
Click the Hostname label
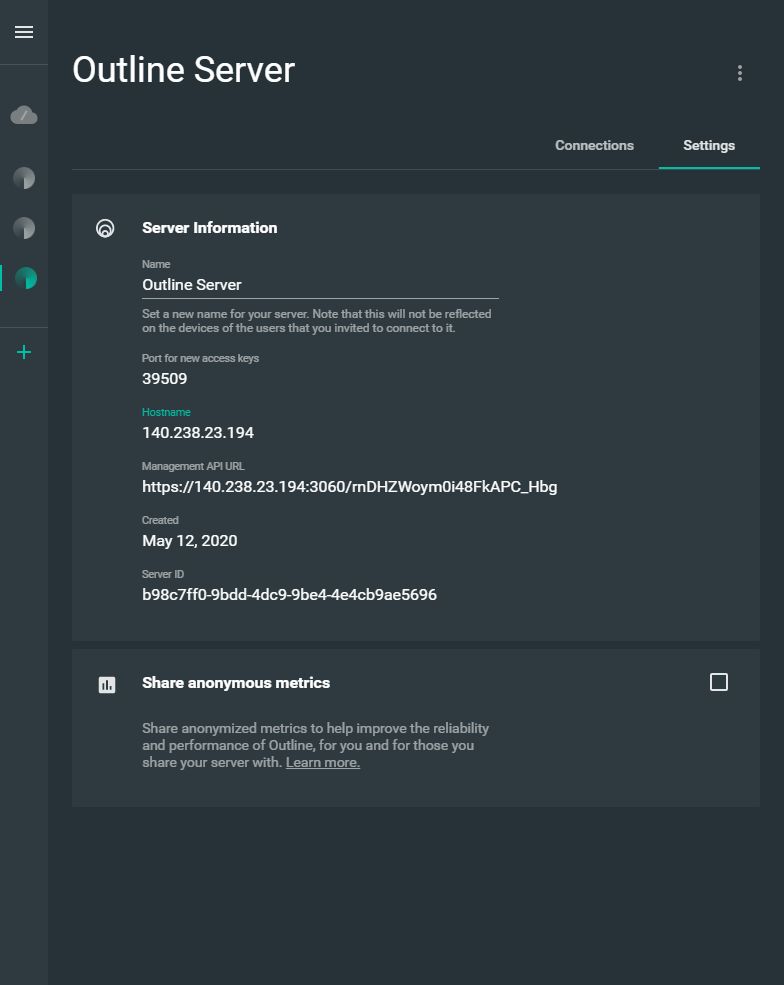[166, 412]
